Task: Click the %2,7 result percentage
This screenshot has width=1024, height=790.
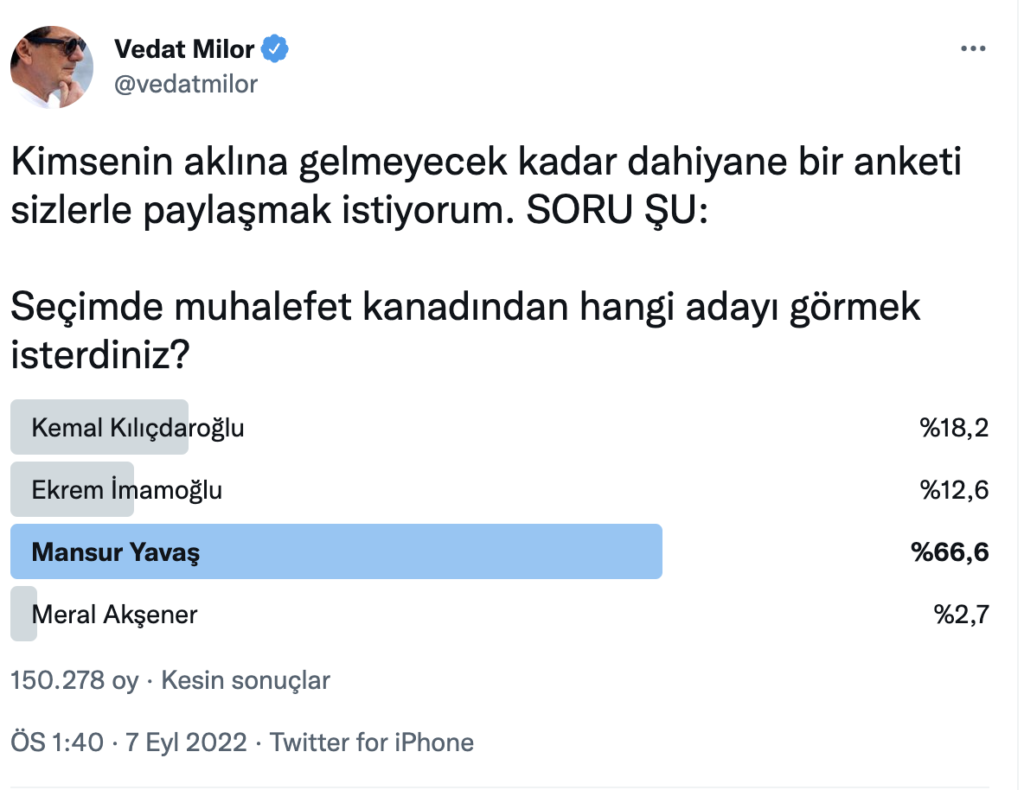Action: point(961,614)
